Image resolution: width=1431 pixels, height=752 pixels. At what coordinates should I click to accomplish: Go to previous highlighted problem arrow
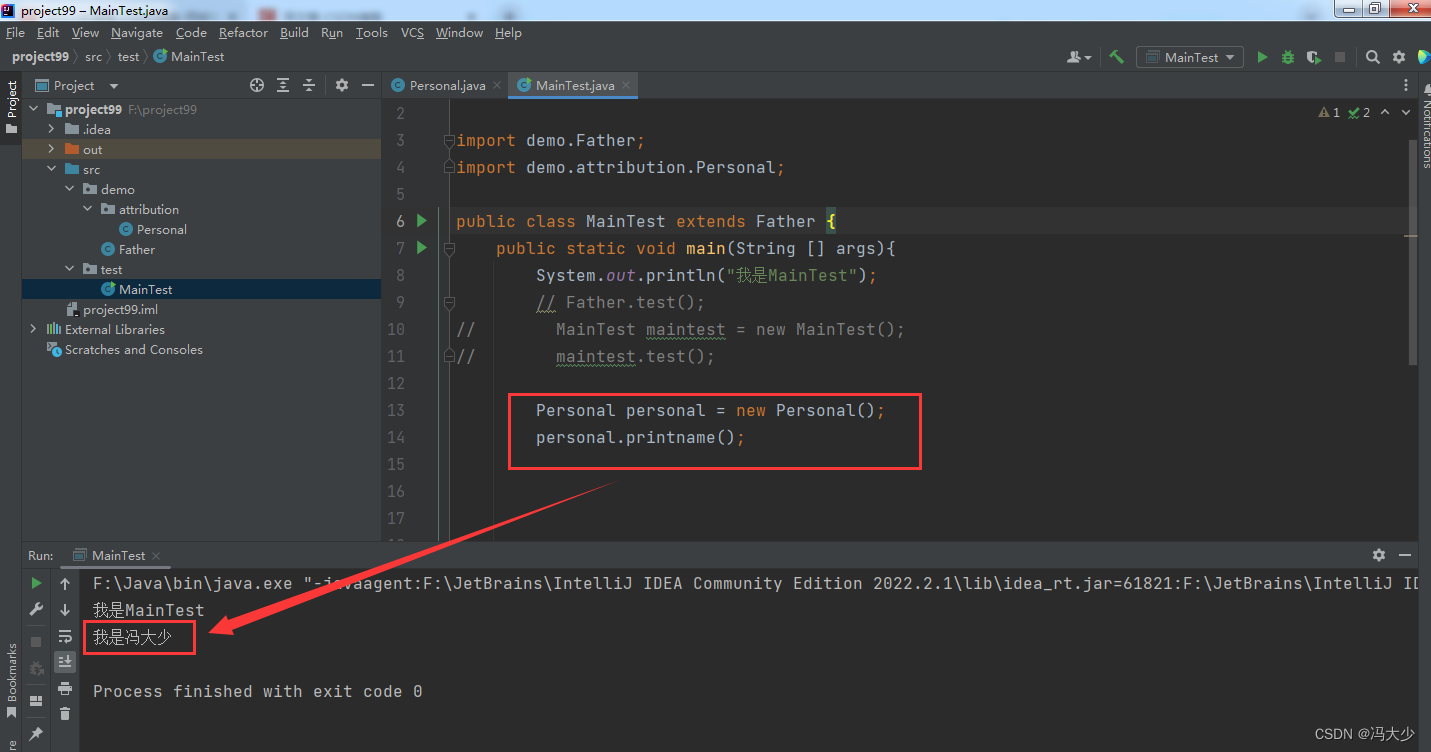click(x=1385, y=113)
